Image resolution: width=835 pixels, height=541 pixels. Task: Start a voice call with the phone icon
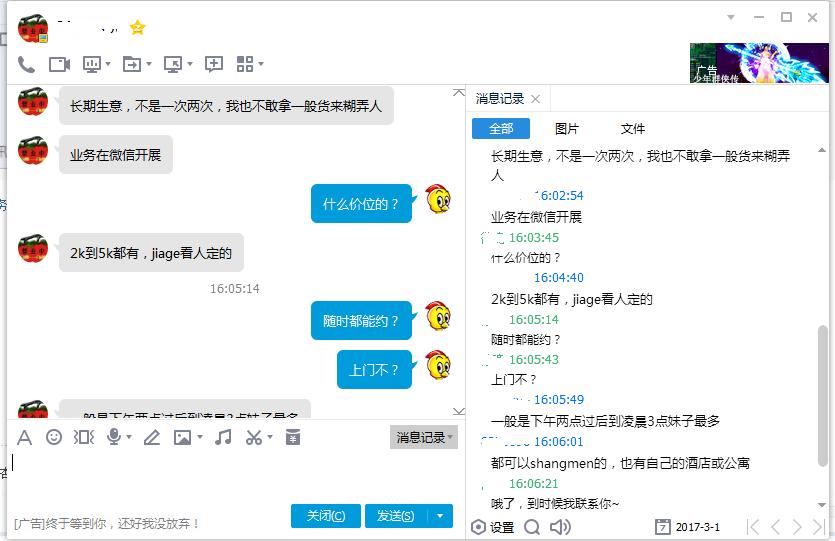(x=26, y=64)
